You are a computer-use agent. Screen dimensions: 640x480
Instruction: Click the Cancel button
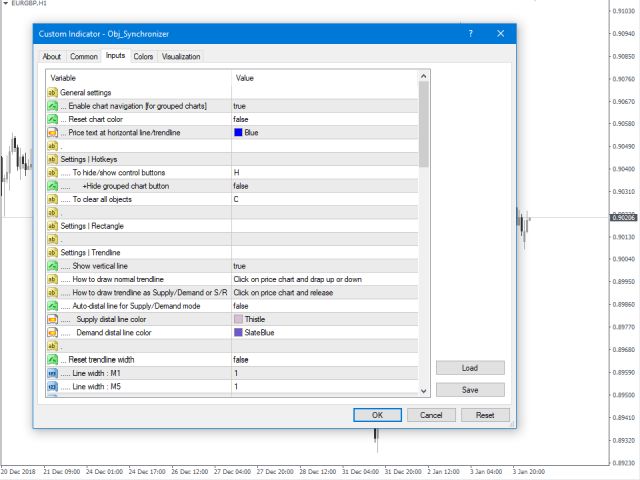(x=431, y=415)
